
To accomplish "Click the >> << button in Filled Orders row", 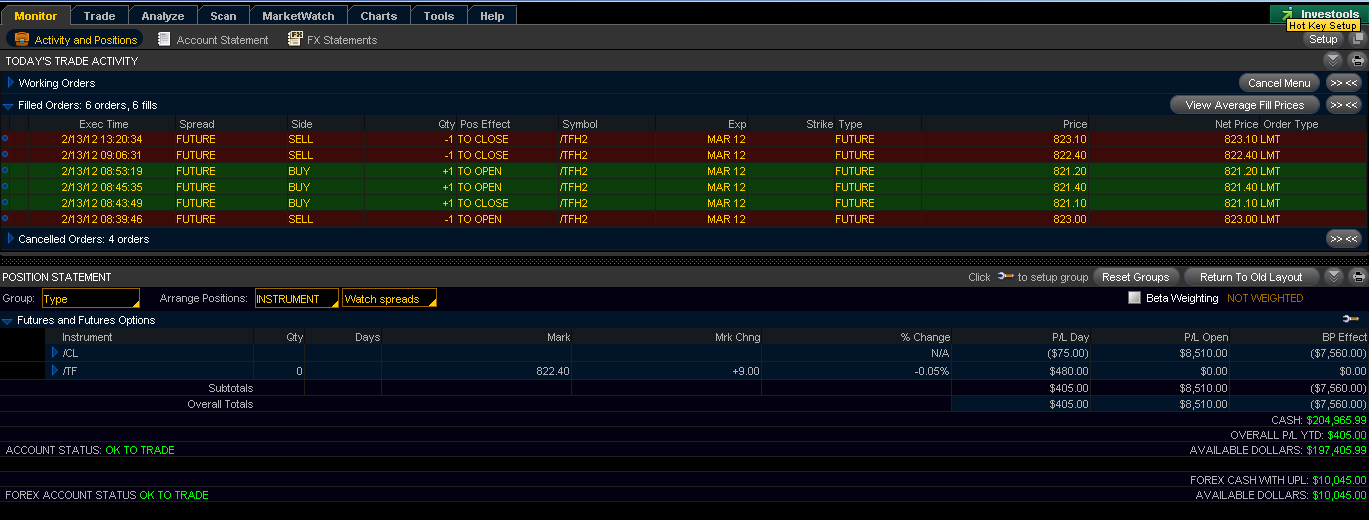I will 1344,105.
